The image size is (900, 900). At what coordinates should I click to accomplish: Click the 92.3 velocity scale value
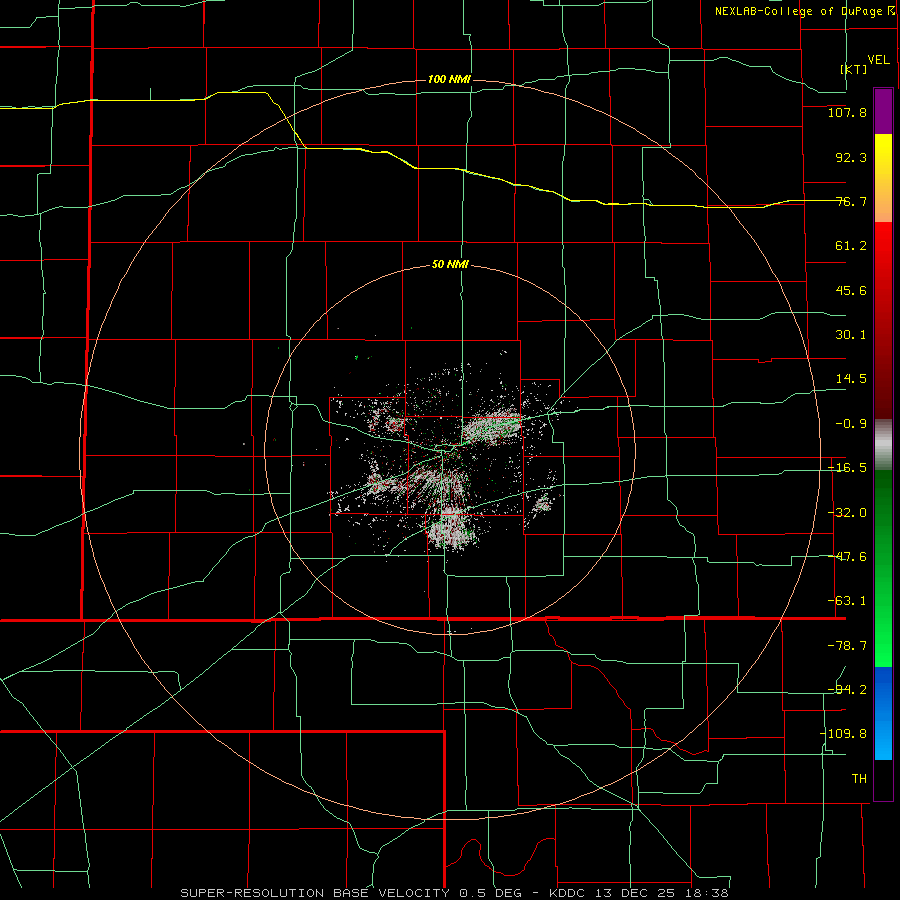[851, 157]
